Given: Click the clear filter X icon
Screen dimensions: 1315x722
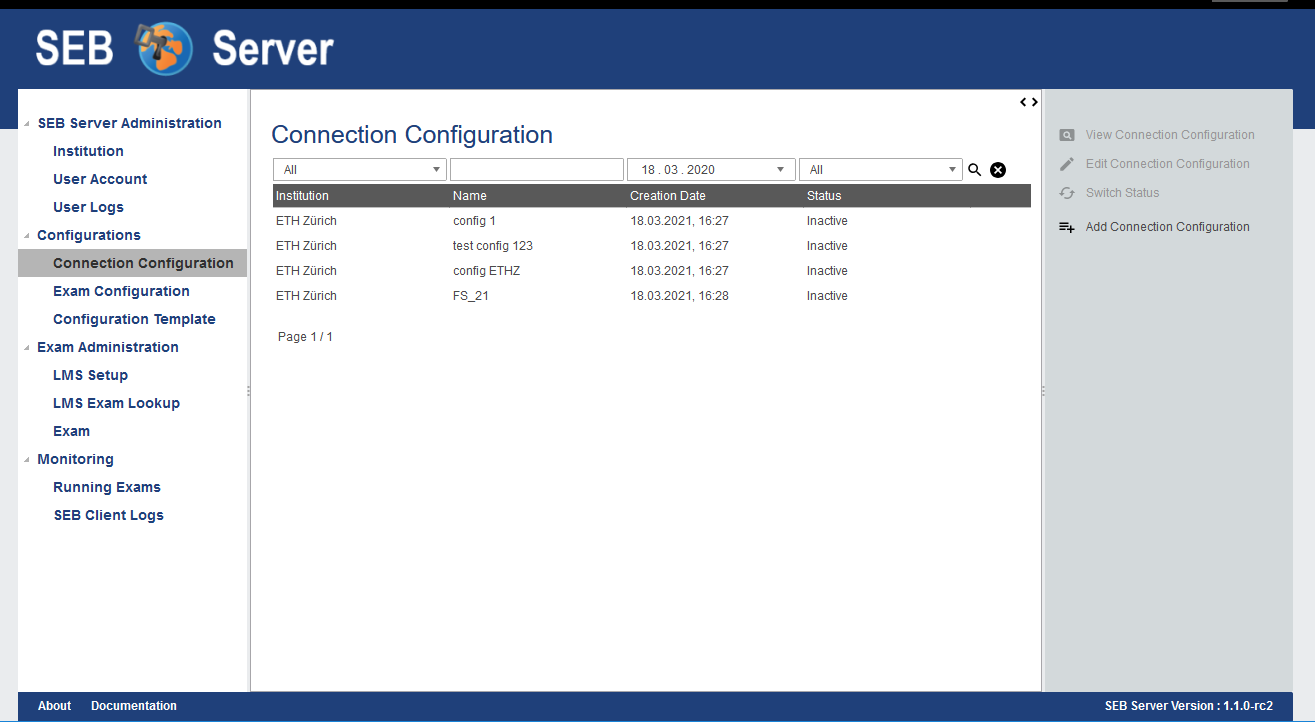Looking at the screenshot, I should pos(998,170).
